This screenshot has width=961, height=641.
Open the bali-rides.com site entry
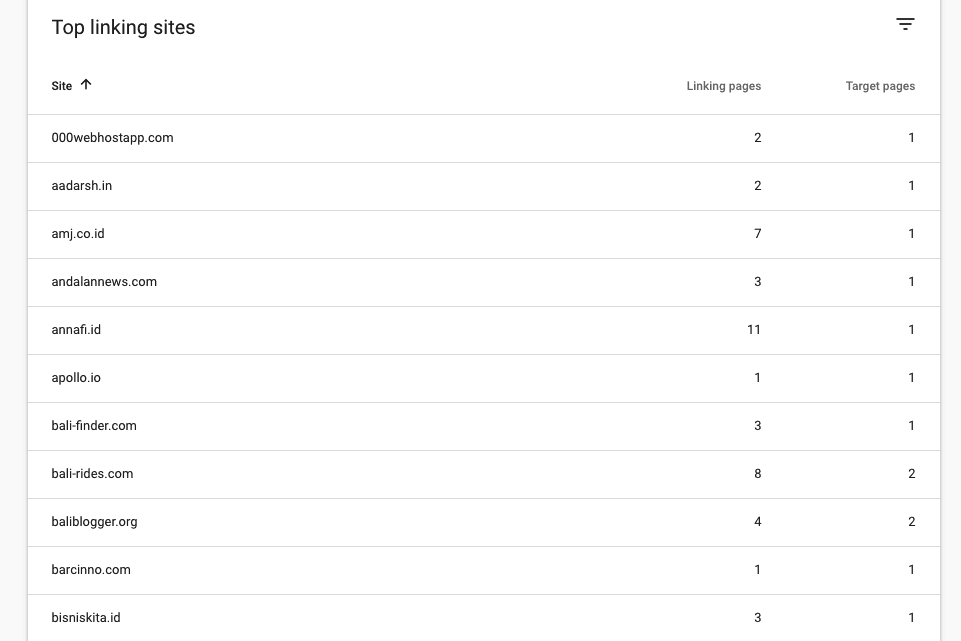(x=92, y=474)
